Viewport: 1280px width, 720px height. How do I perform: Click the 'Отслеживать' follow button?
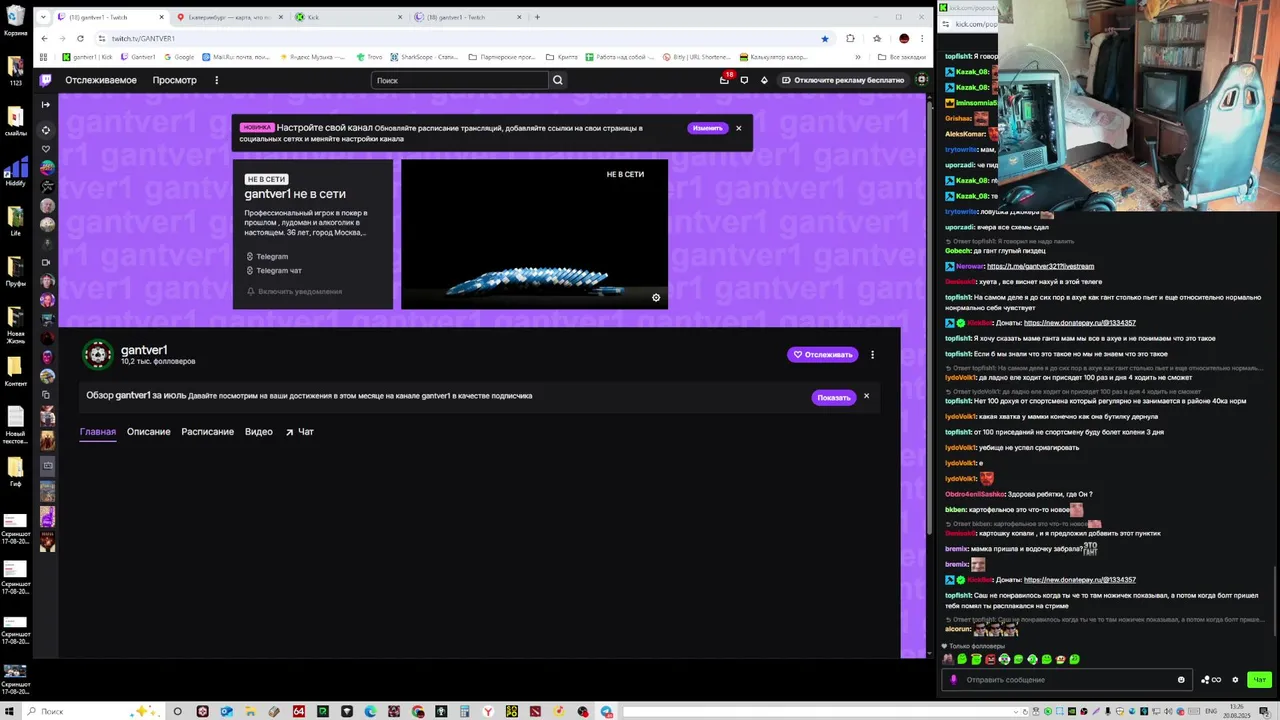click(822, 354)
